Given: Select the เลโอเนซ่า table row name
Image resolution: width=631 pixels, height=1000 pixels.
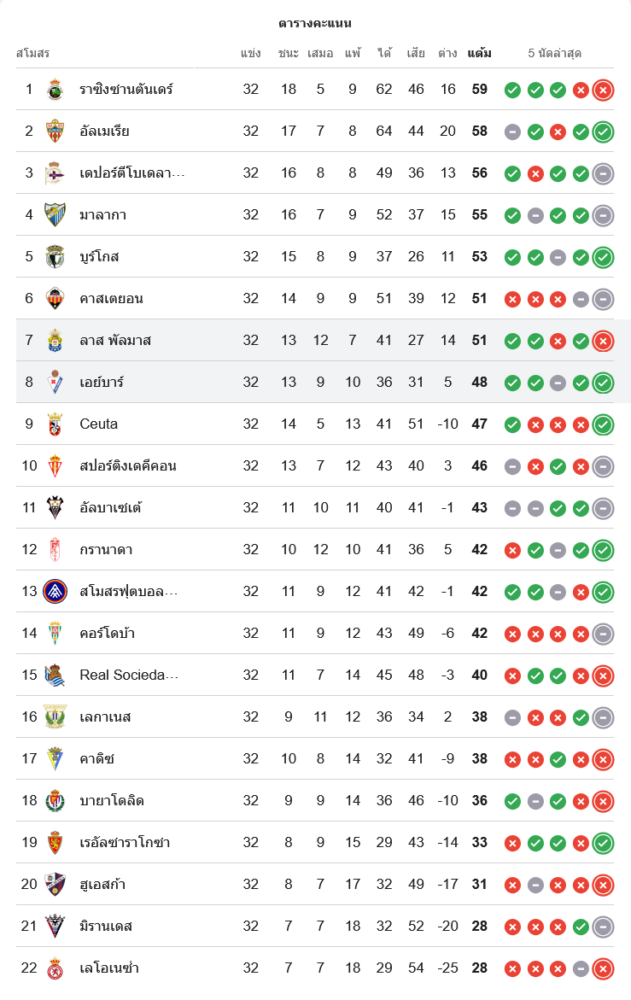Looking at the screenshot, I should click(109, 968).
